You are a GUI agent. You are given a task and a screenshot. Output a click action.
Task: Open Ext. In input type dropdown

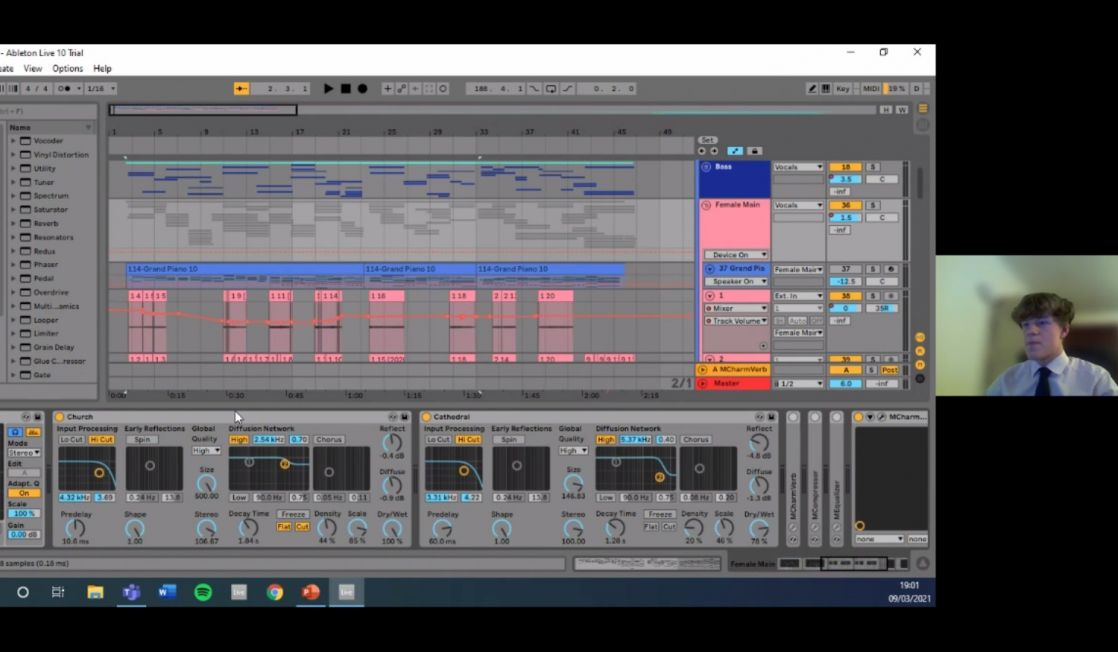point(798,295)
